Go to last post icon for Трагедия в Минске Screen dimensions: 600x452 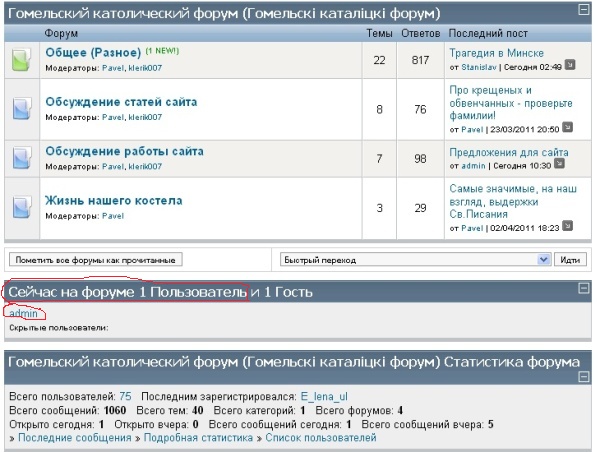(569, 66)
